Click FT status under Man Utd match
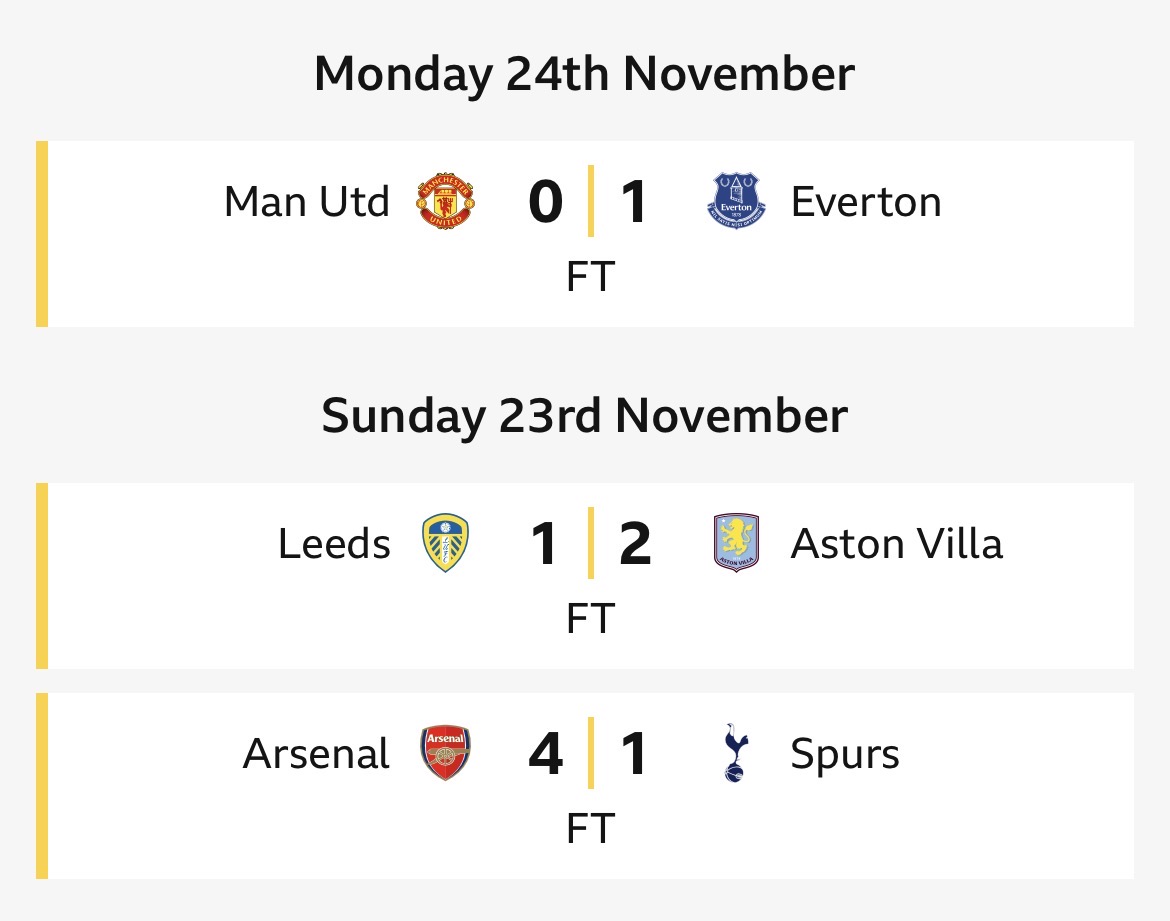Image resolution: width=1170 pixels, height=921 pixels. point(589,277)
